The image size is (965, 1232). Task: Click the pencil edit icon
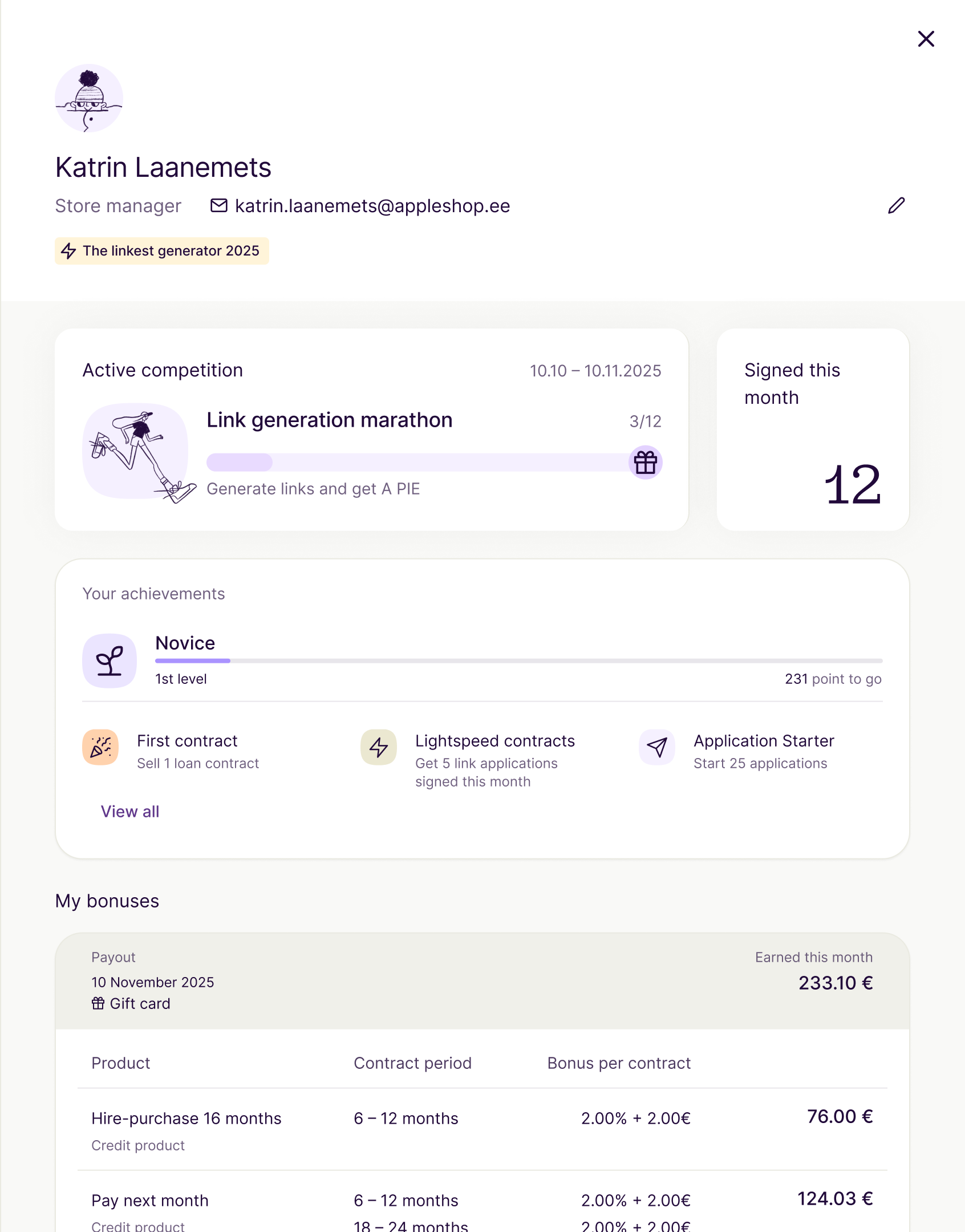pyautogui.click(x=897, y=205)
